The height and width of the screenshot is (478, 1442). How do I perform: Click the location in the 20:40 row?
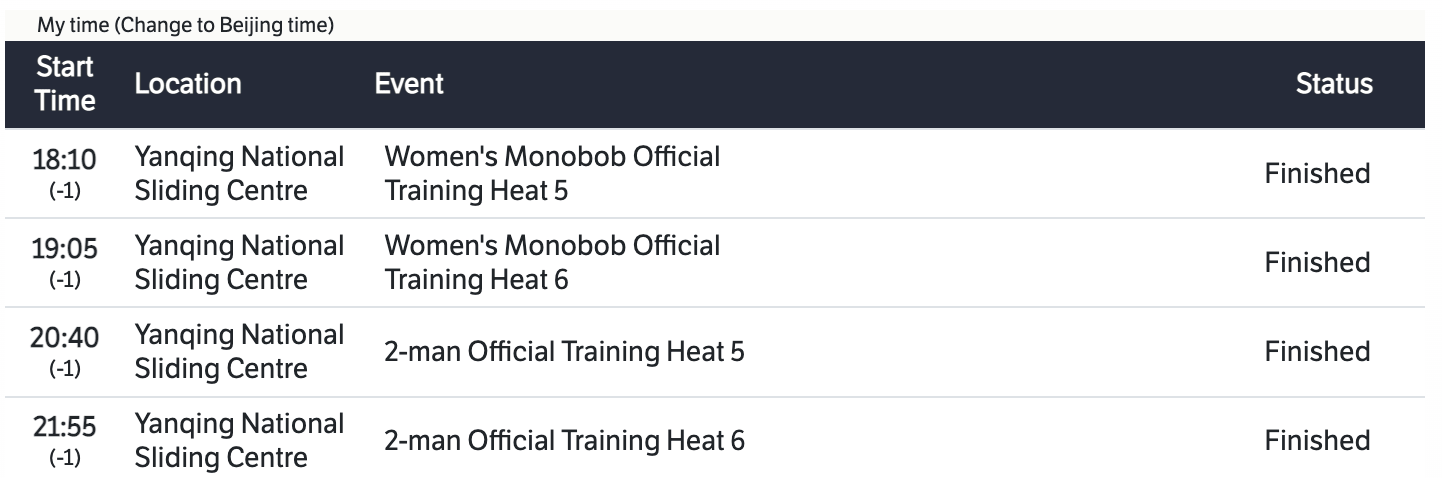[x=239, y=351]
